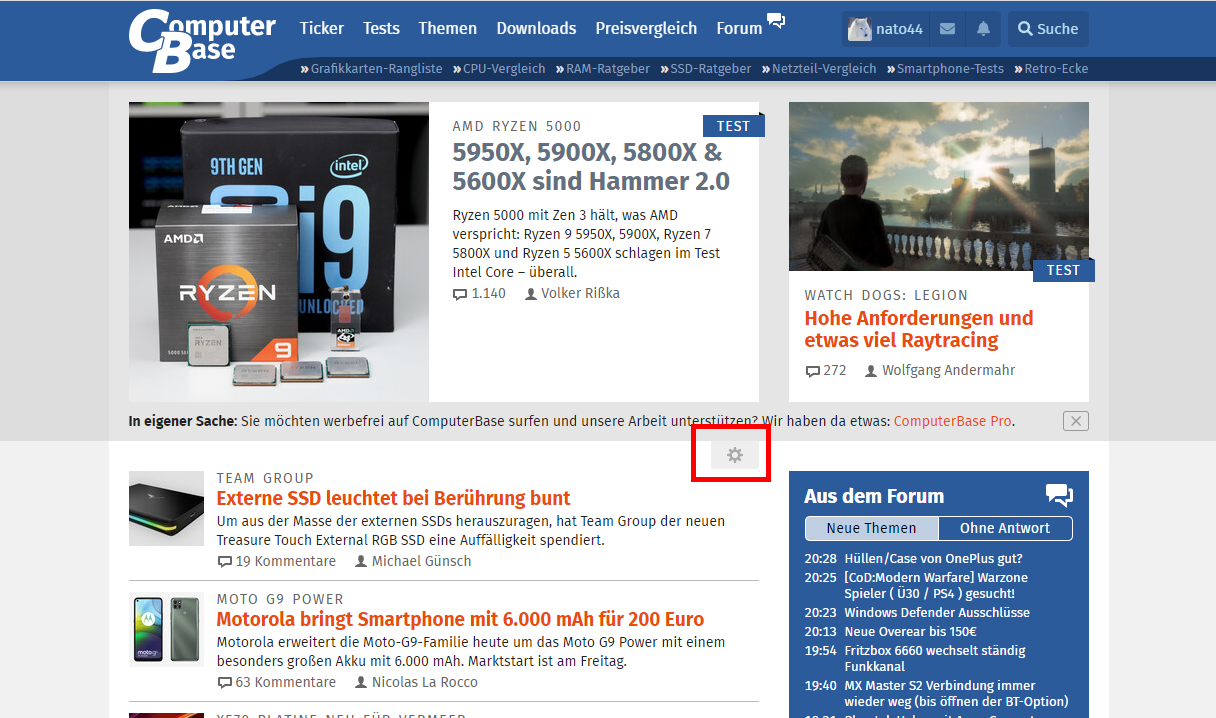The height and width of the screenshot is (718, 1216).
Task: Open Ticker in the main navigation
Action: (x=322, y=28)
